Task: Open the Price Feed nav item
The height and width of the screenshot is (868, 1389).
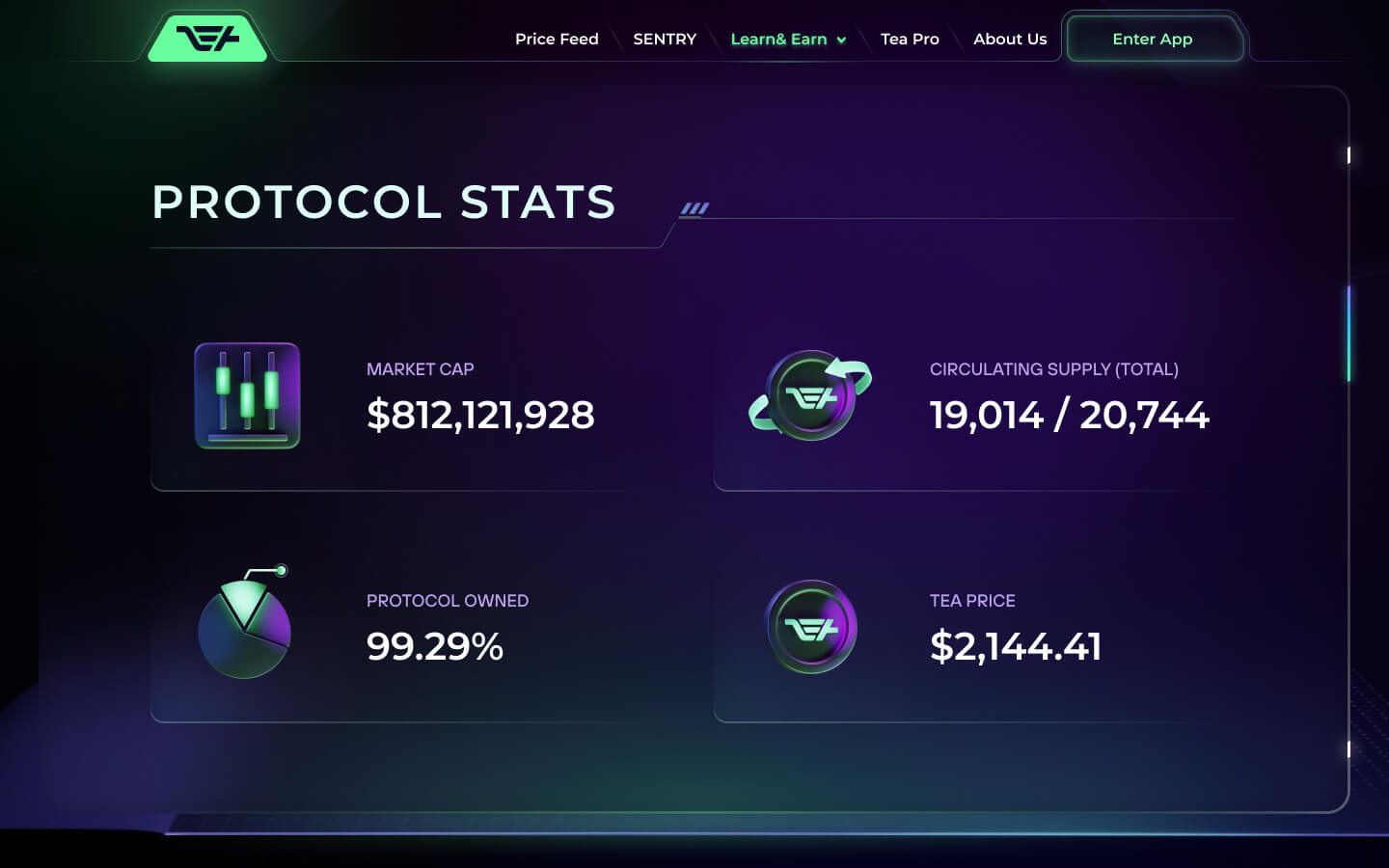Action: point(557,40)
